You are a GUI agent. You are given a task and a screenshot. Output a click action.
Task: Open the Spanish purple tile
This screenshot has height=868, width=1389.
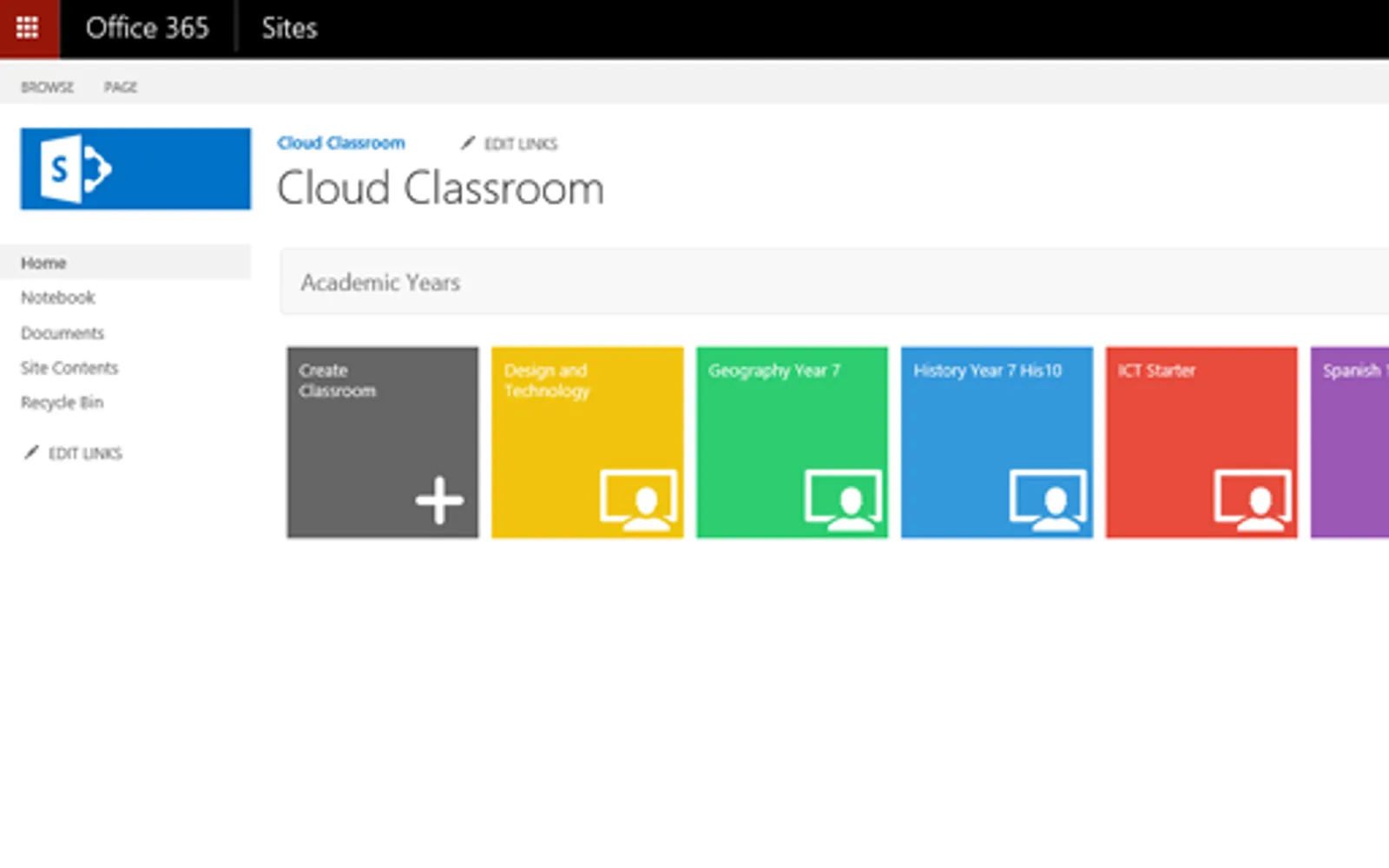[x=1350, y=443]
